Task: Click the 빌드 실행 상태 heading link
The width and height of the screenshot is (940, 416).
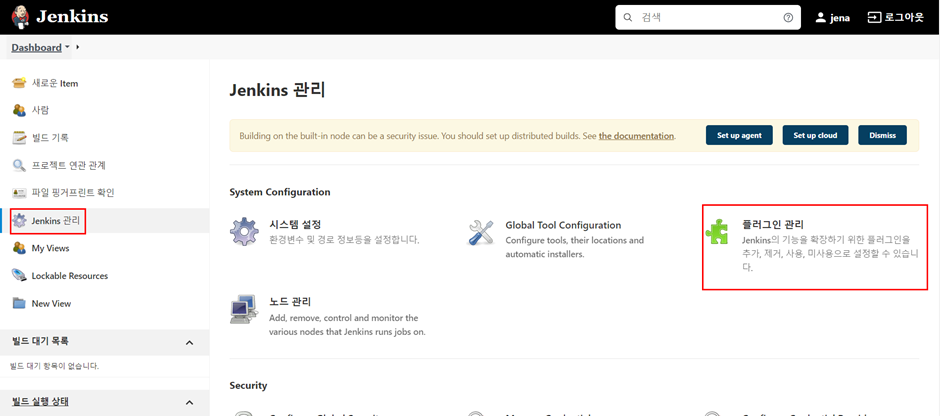Action: click(40, 401)
